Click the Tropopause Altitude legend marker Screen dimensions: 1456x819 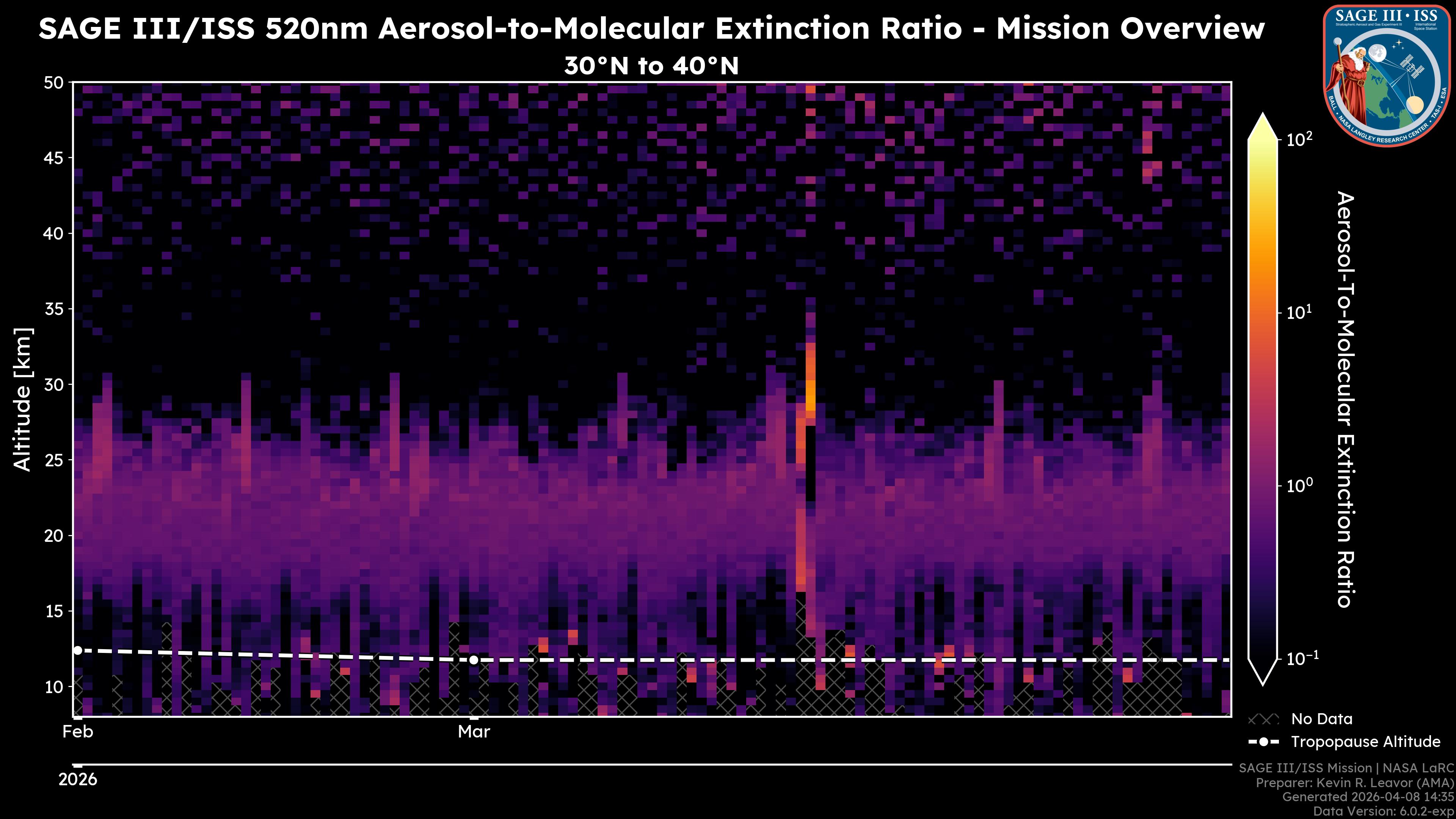[1263, 742]
